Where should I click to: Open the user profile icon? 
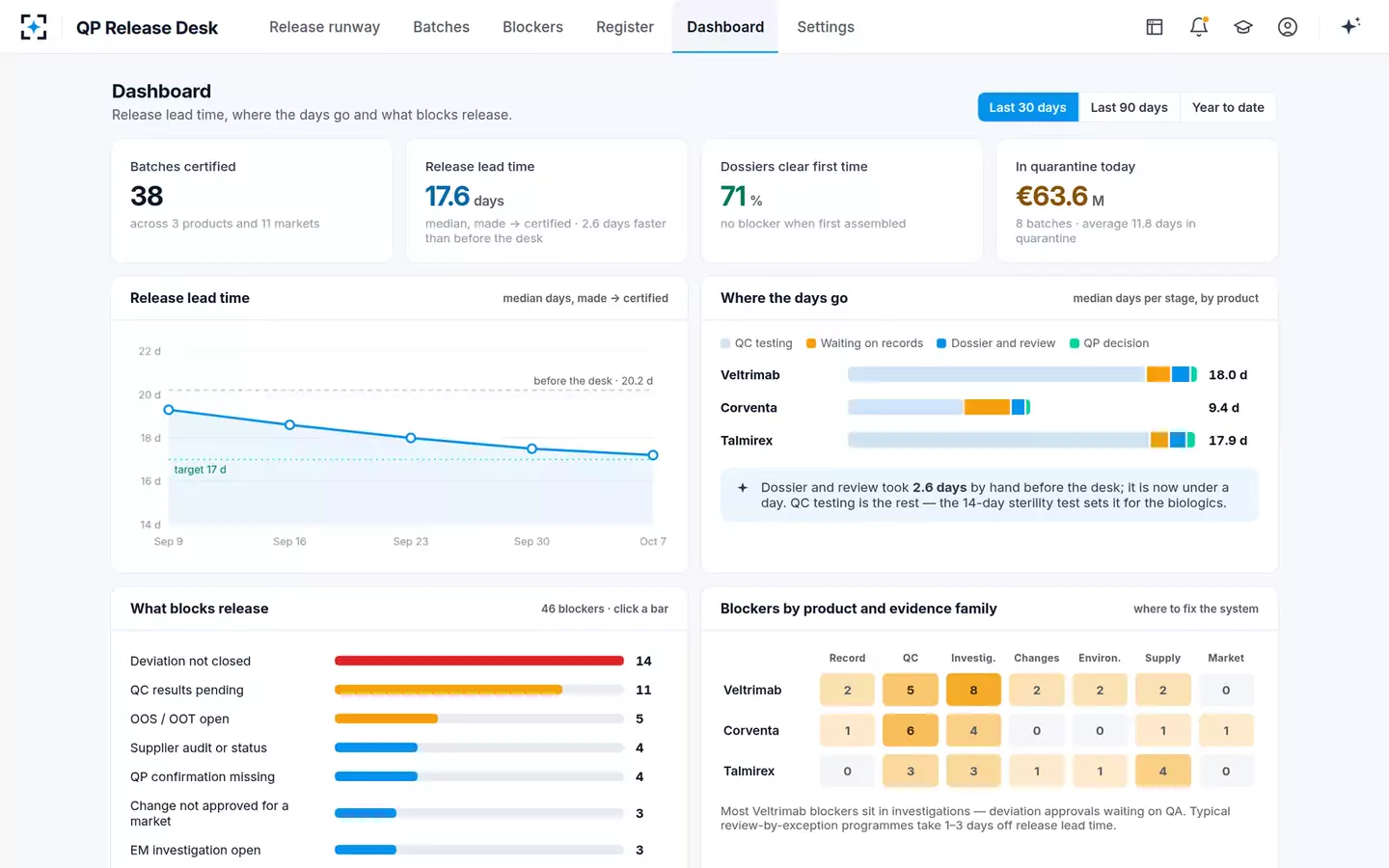click(1288, 27)
